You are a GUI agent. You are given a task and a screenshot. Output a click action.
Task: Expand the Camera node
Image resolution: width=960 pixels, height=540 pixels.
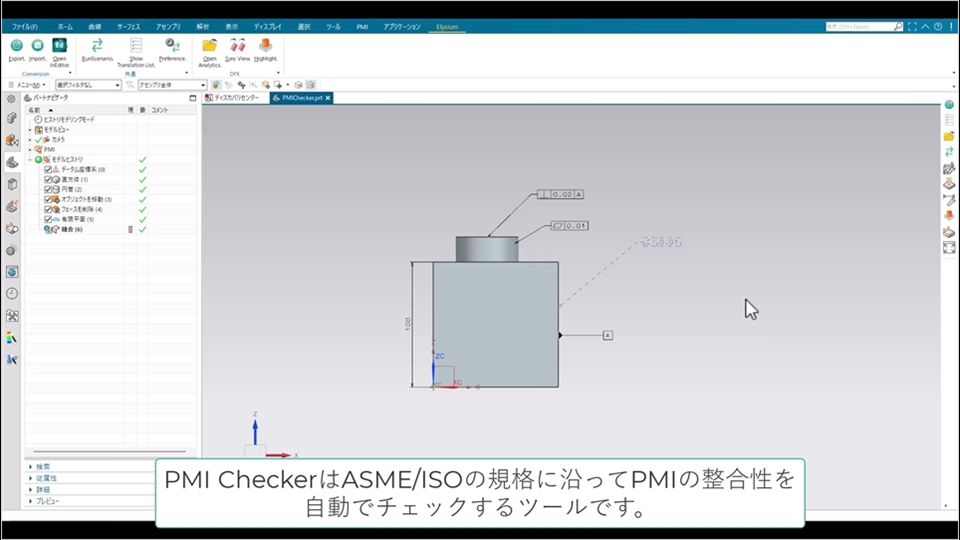point(30,140)
